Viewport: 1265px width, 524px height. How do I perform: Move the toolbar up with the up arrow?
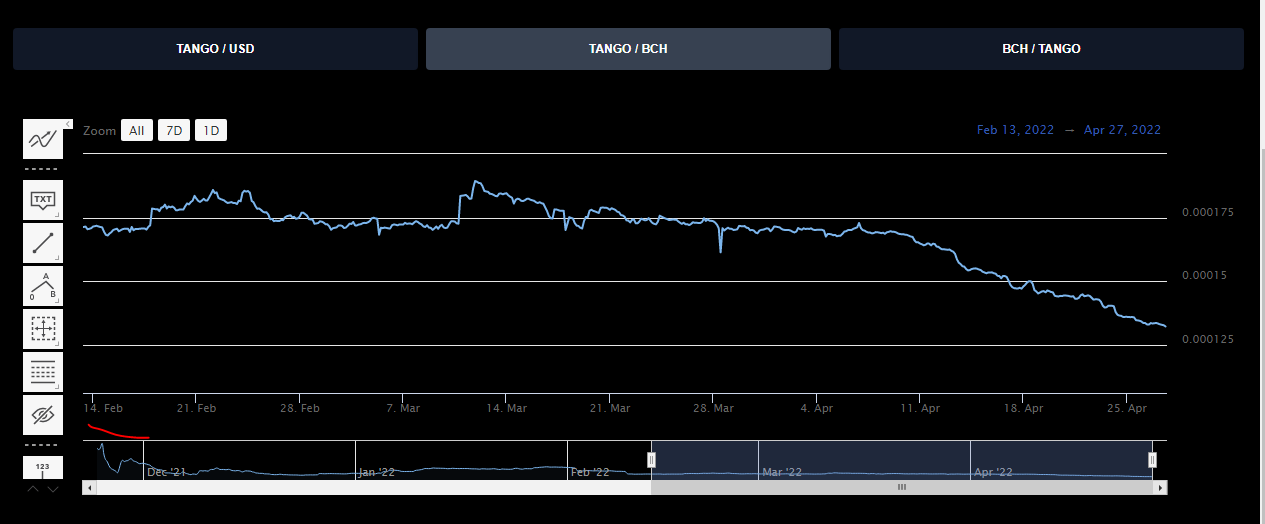point(33,489)
